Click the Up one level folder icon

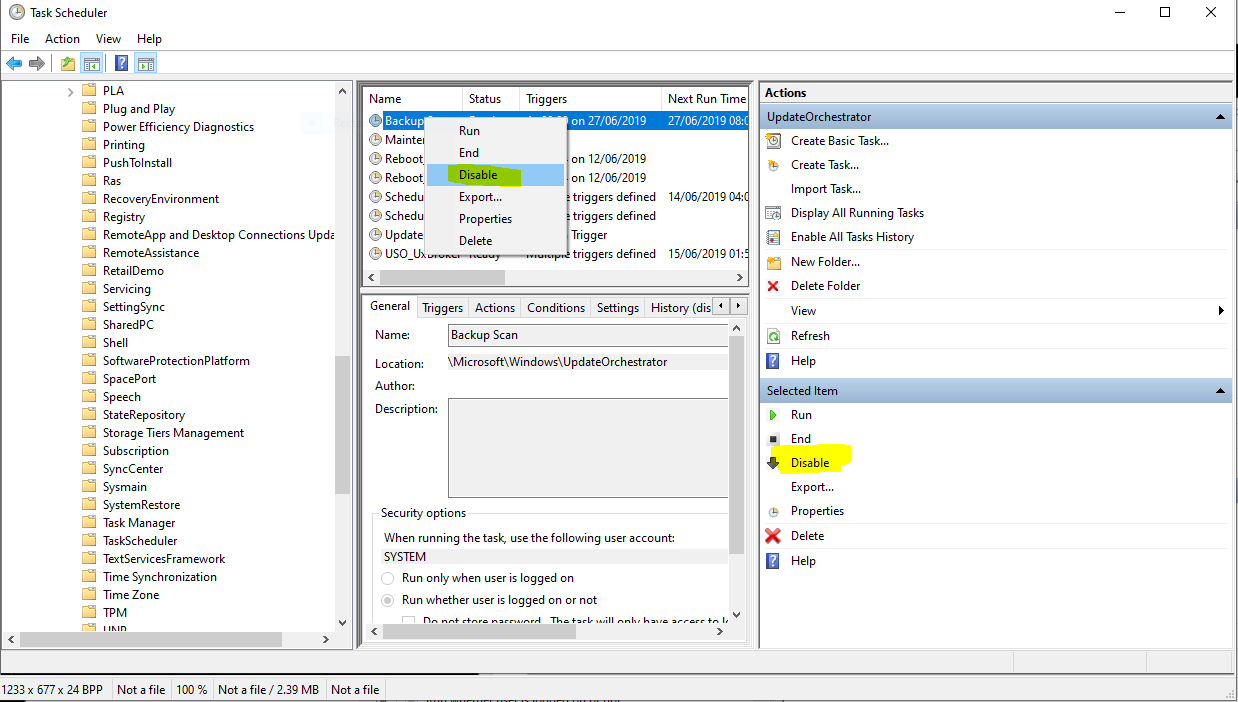(67, 64)
